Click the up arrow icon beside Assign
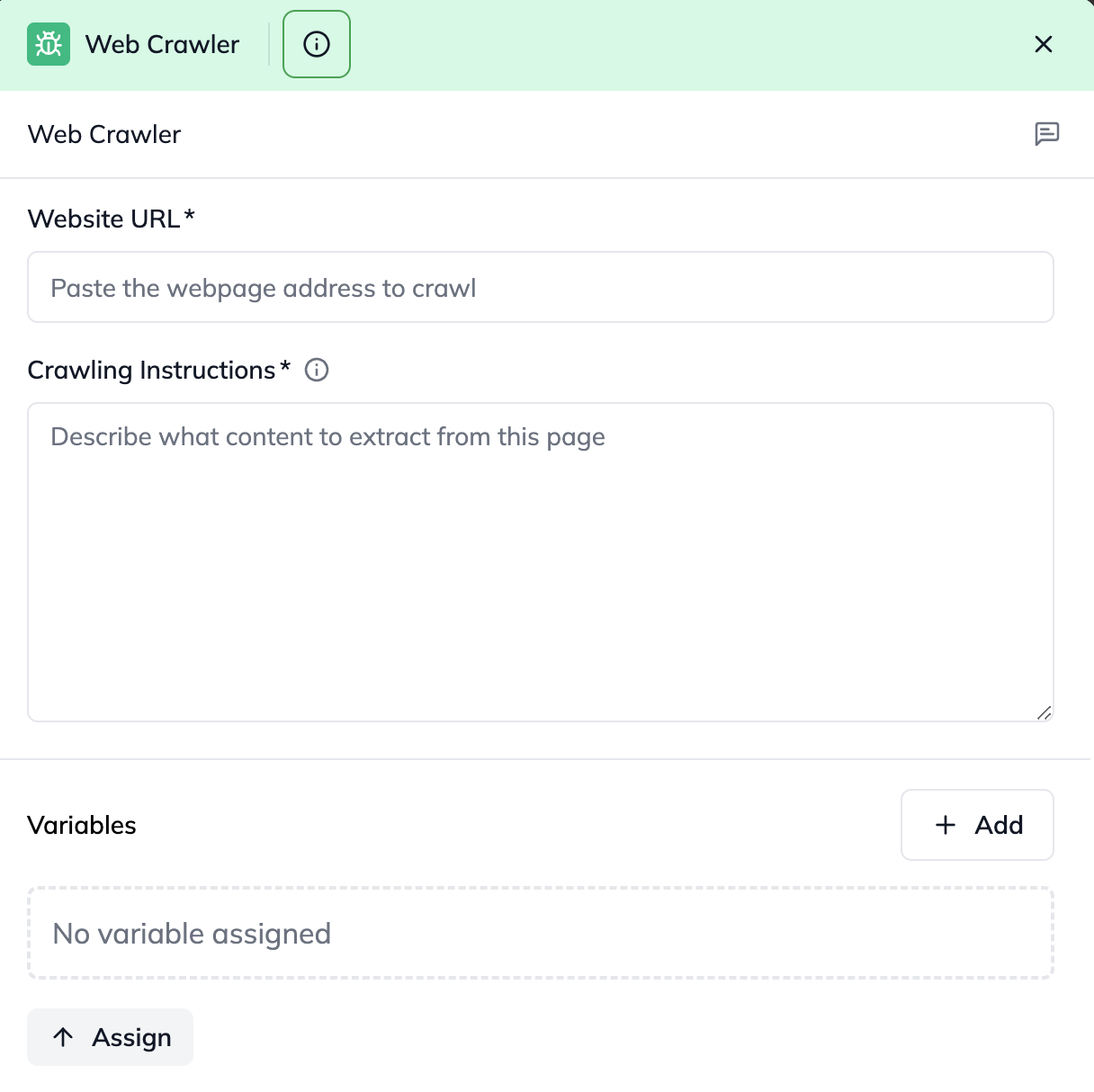Viewport: 1094px width, 1092px height. pyautogui.click(x=63, y=1037)
